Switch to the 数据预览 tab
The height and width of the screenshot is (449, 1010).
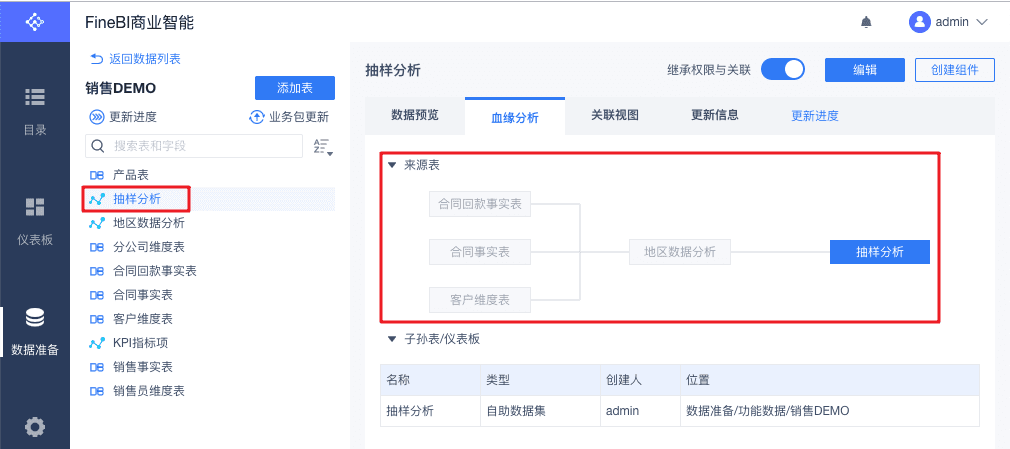[x=414, y=115]
